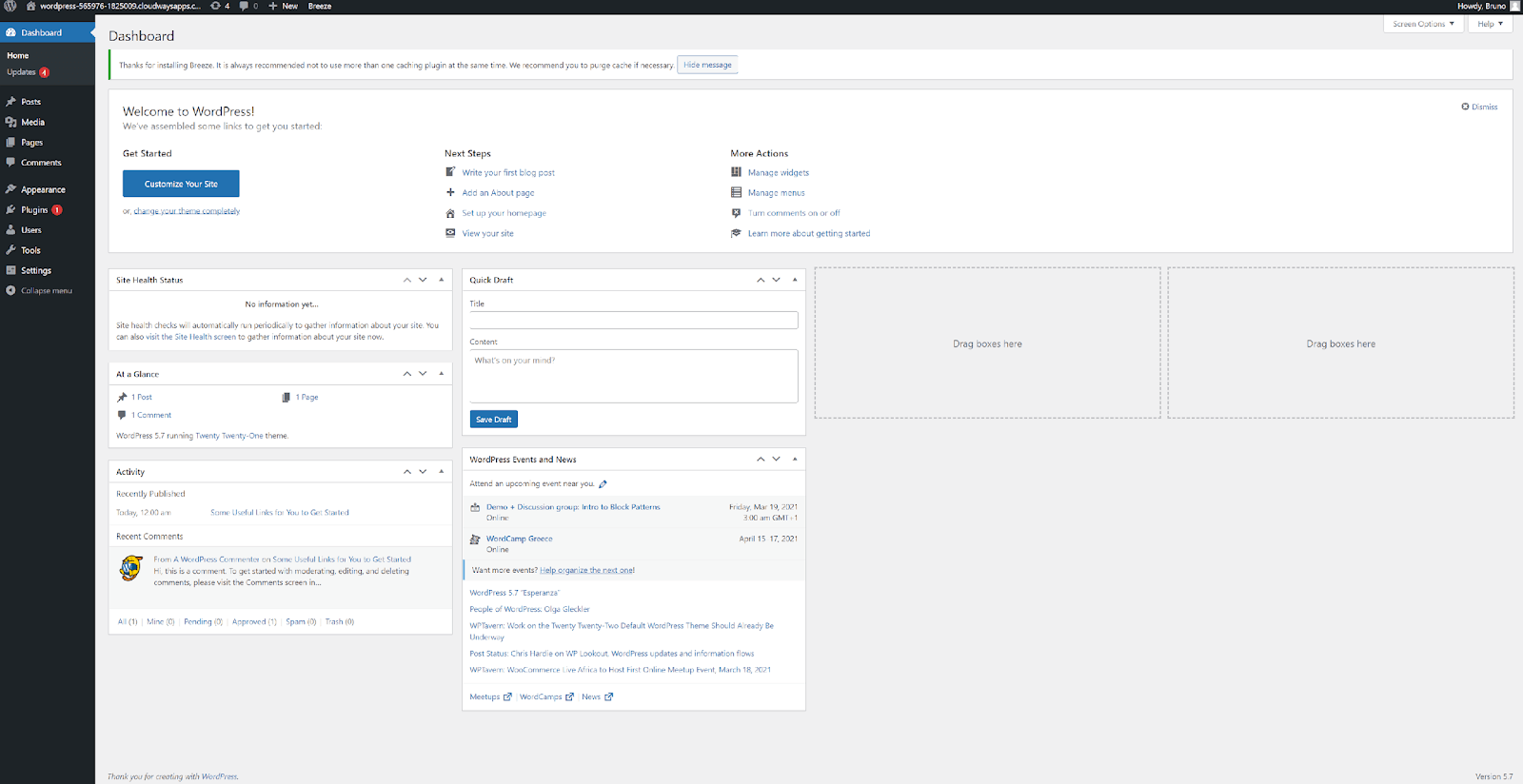This screenshot has height=784, width=1523.
Task: Open Appearance in the sidebar
Action: pyautogui.click(x=43, y=190)
